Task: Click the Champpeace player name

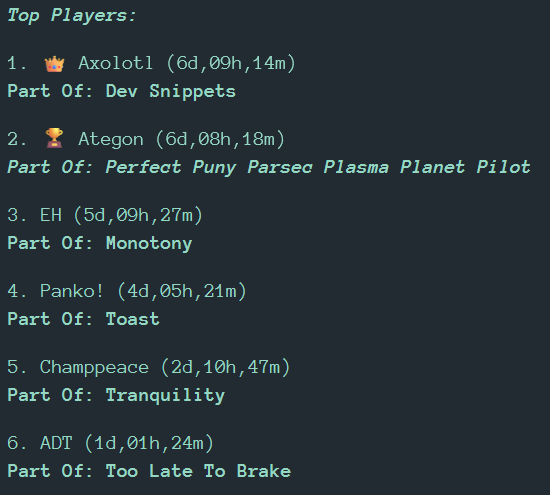Action: tap(94, 368)
